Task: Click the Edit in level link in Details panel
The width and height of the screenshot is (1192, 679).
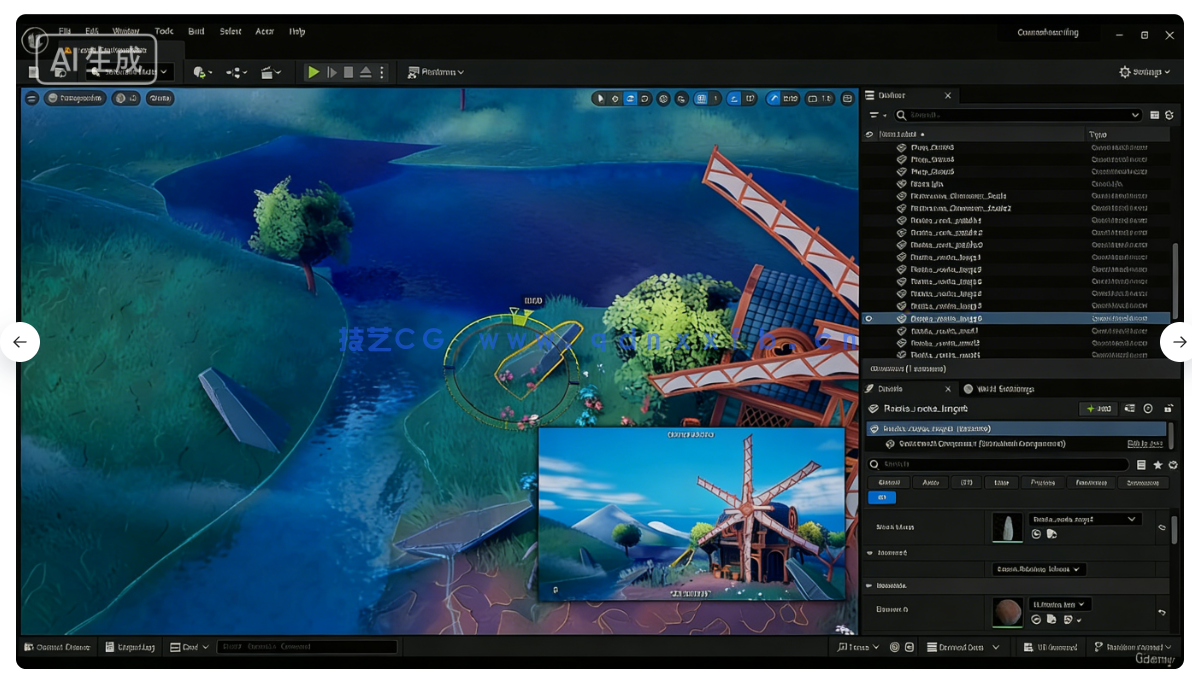Action: click(x=1145, y=444)
